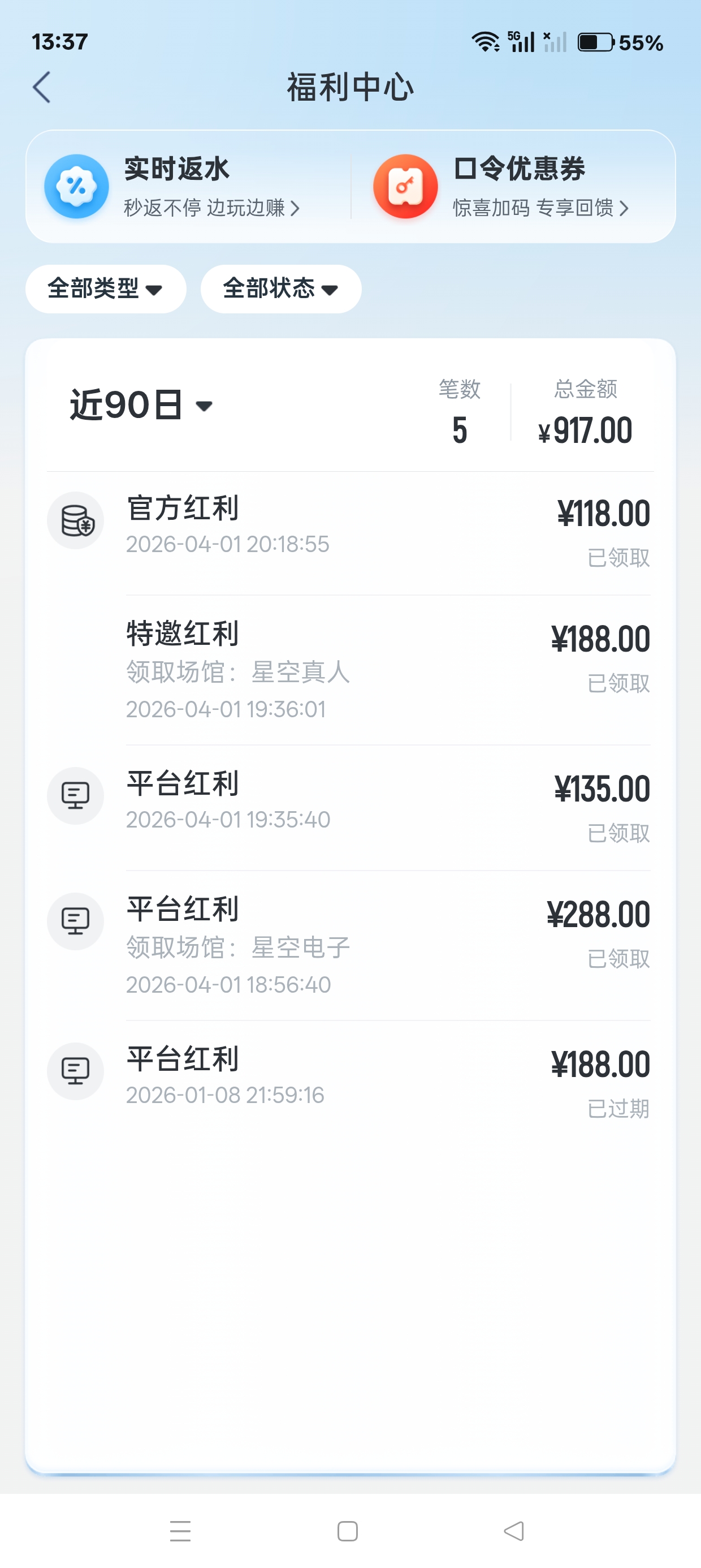The height and width of the screenshot is (1568, 701).
Task: Tap the monitor icon beside expired 平台红利
Action: 75,1071
